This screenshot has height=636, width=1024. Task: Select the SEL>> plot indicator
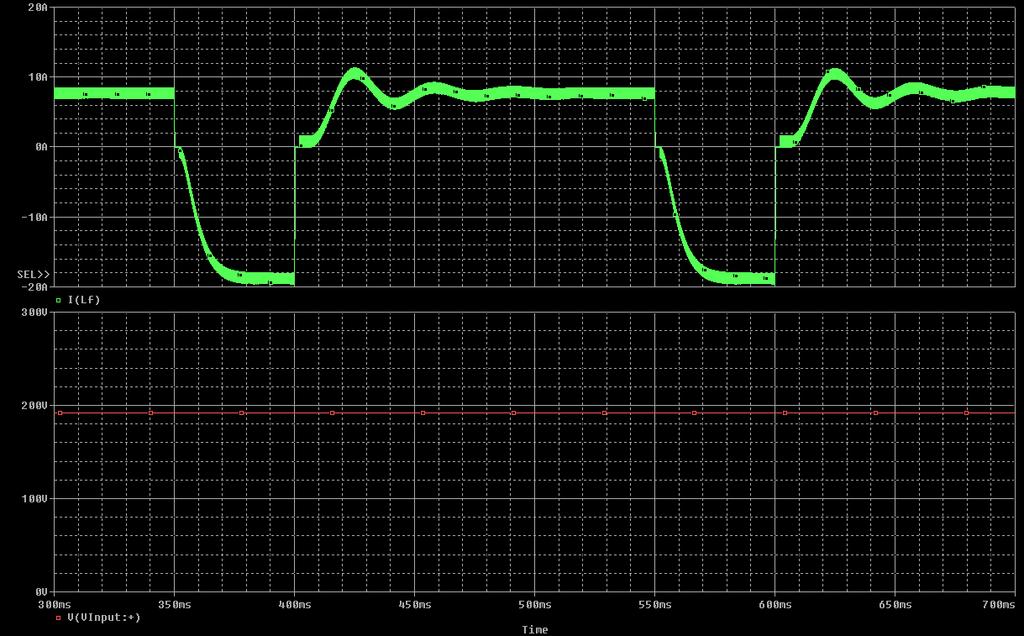pyautogui.click(x=33, y=274)
